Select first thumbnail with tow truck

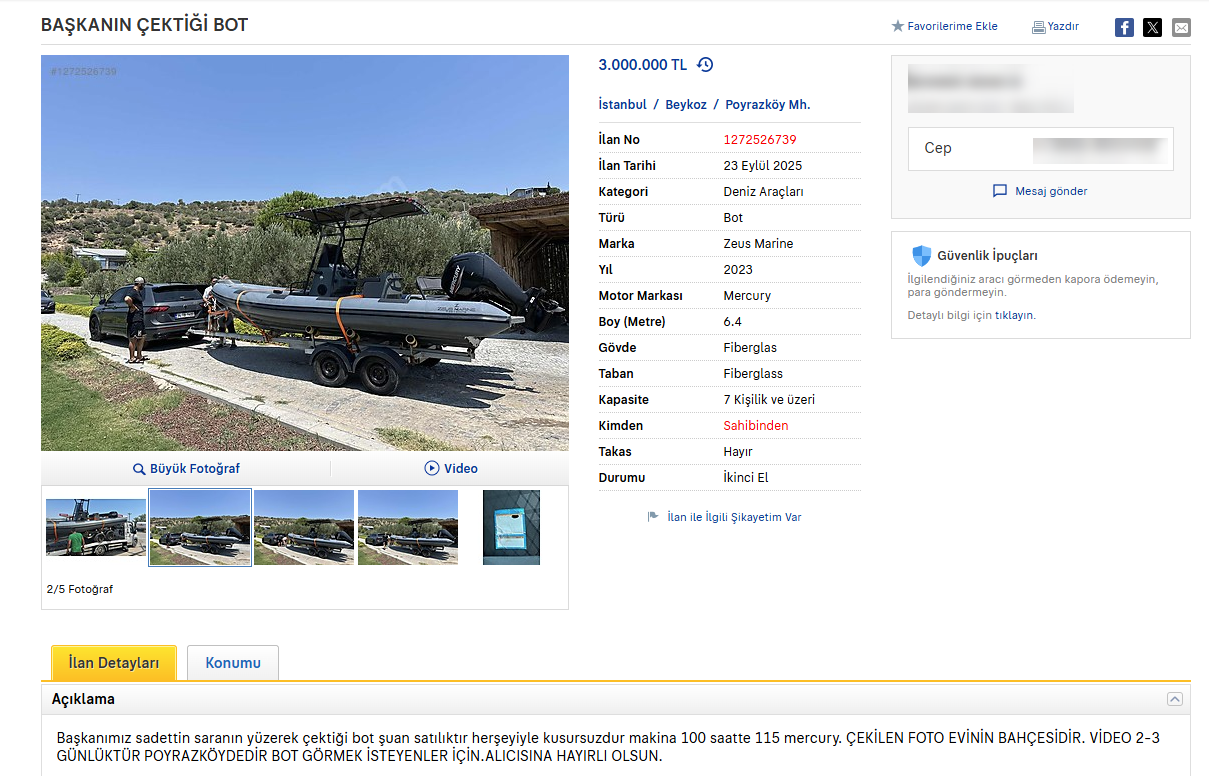pyautogui.click(x=96, y=527)
